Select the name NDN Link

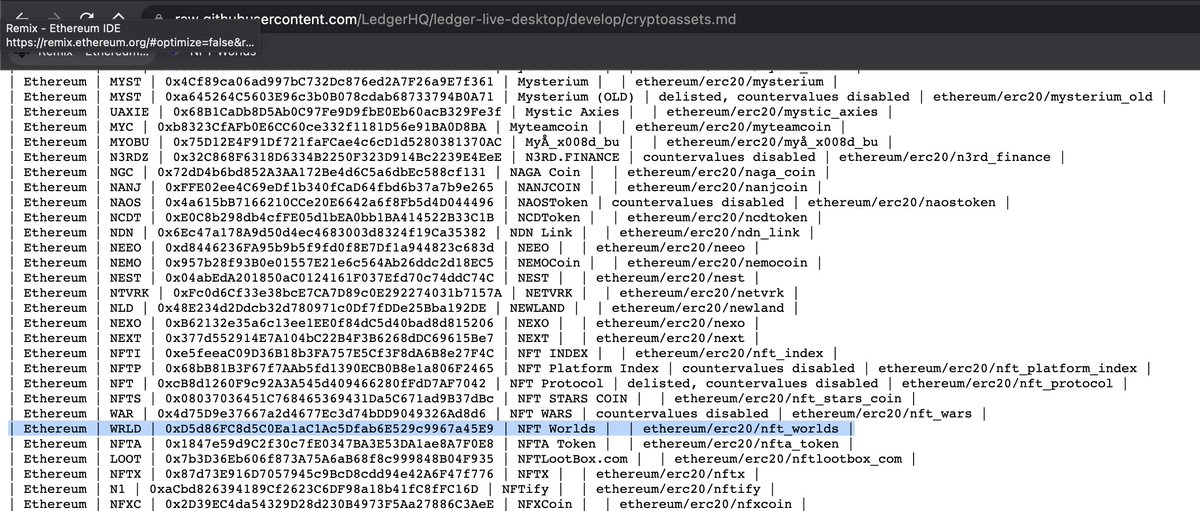(540, 233)
